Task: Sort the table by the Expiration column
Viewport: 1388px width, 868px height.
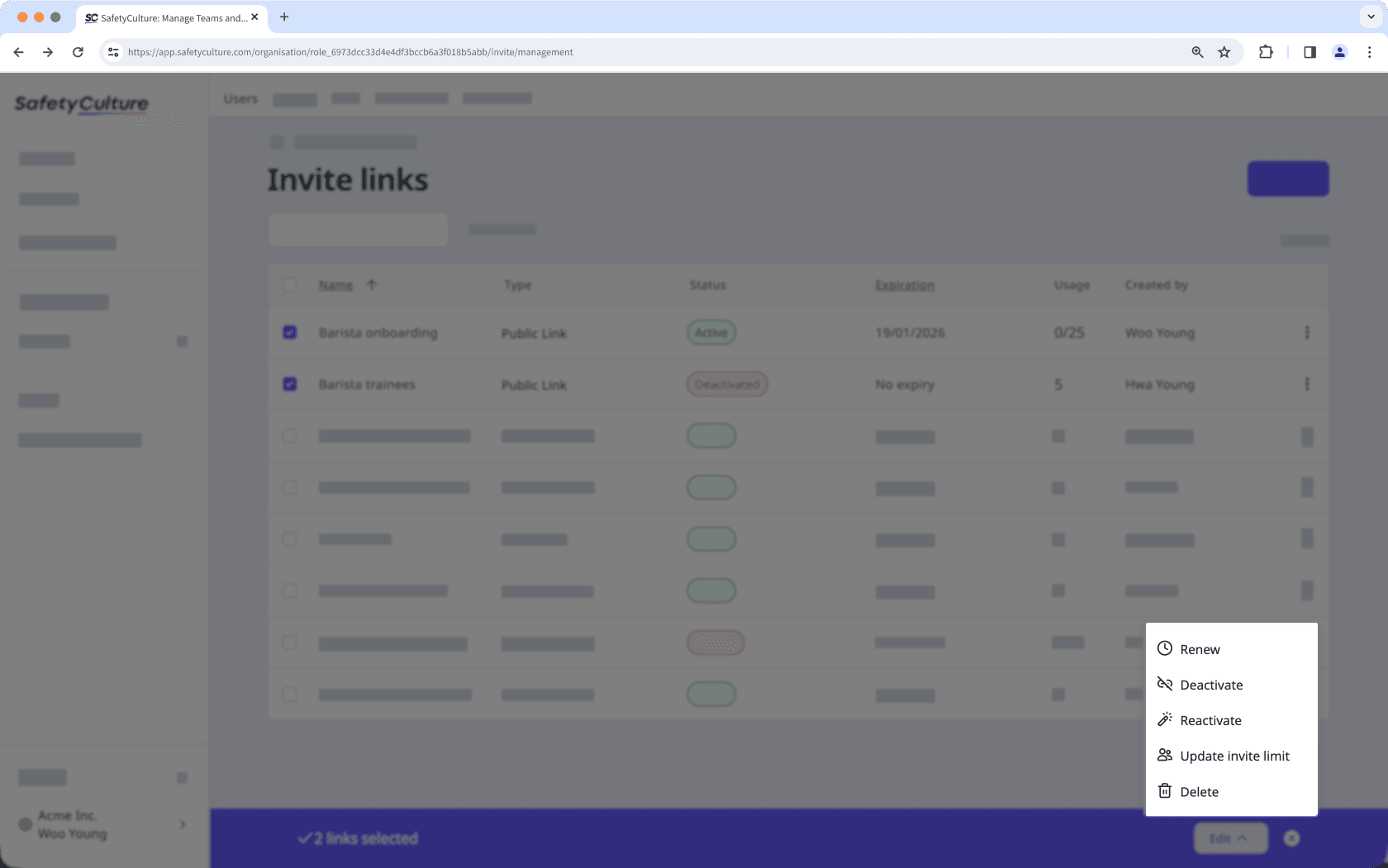Action: click(904, 284)
